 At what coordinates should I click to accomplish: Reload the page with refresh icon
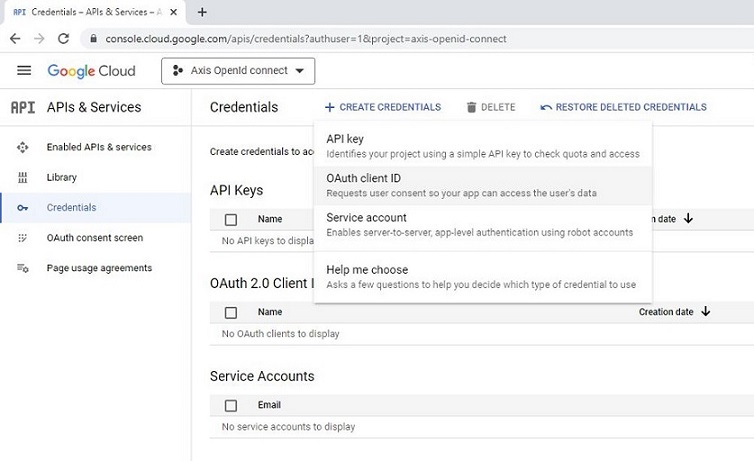[63, 39]
